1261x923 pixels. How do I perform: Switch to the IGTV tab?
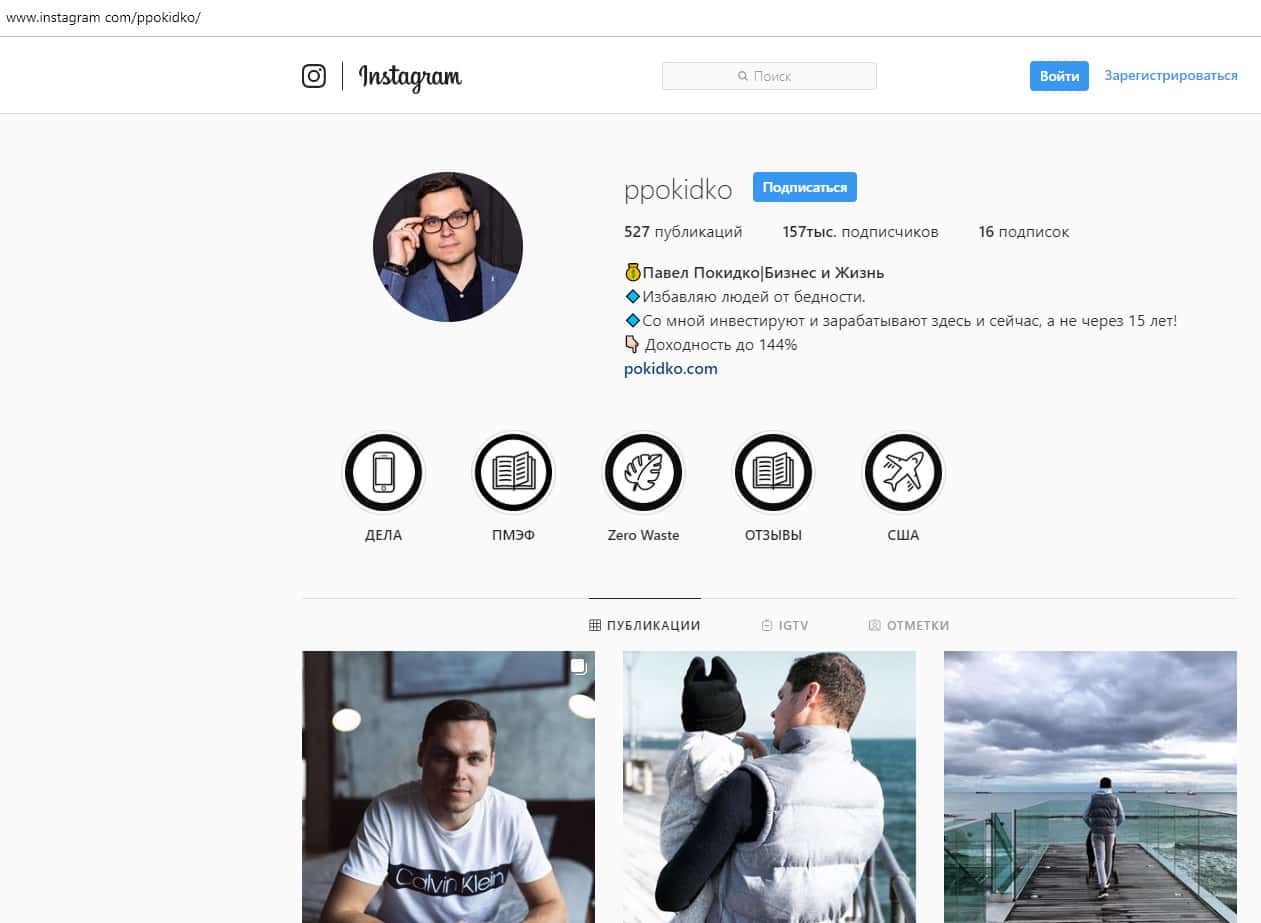click(785, 625)
